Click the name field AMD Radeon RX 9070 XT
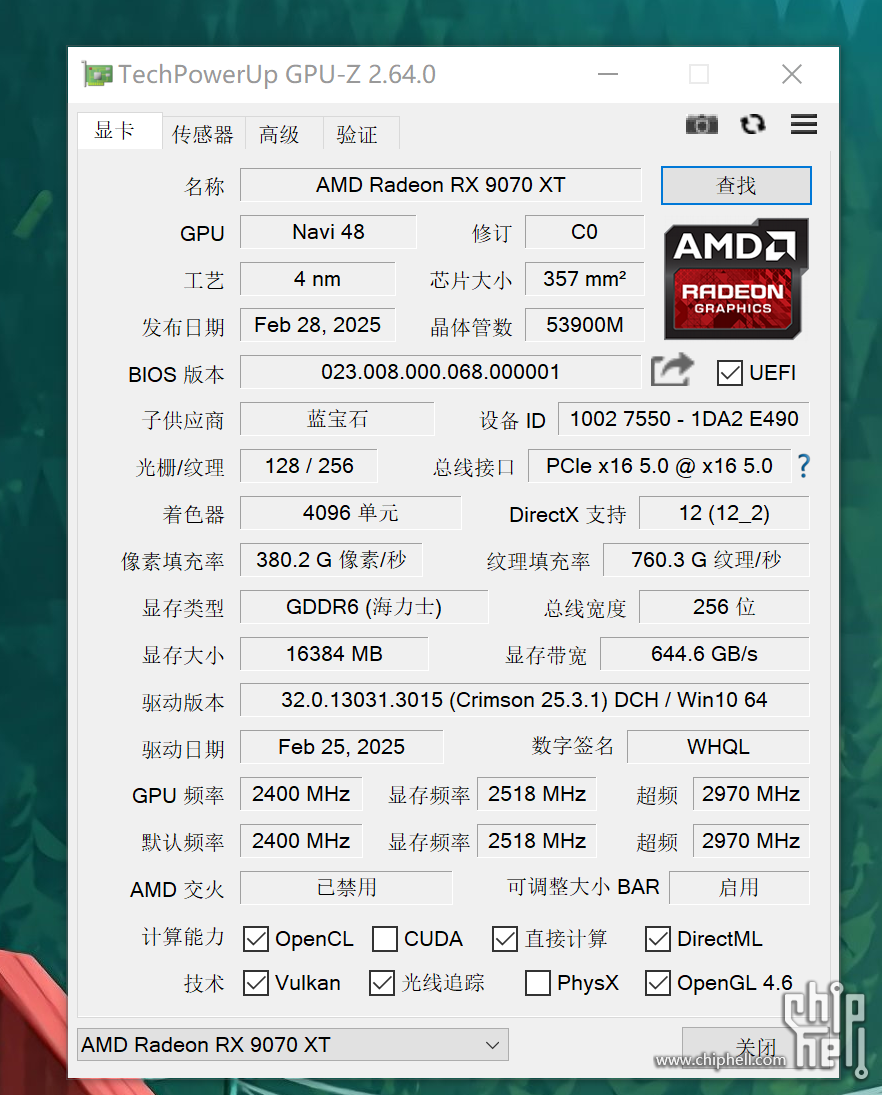Screen dimensions: 882x1095 click(441, 185)
